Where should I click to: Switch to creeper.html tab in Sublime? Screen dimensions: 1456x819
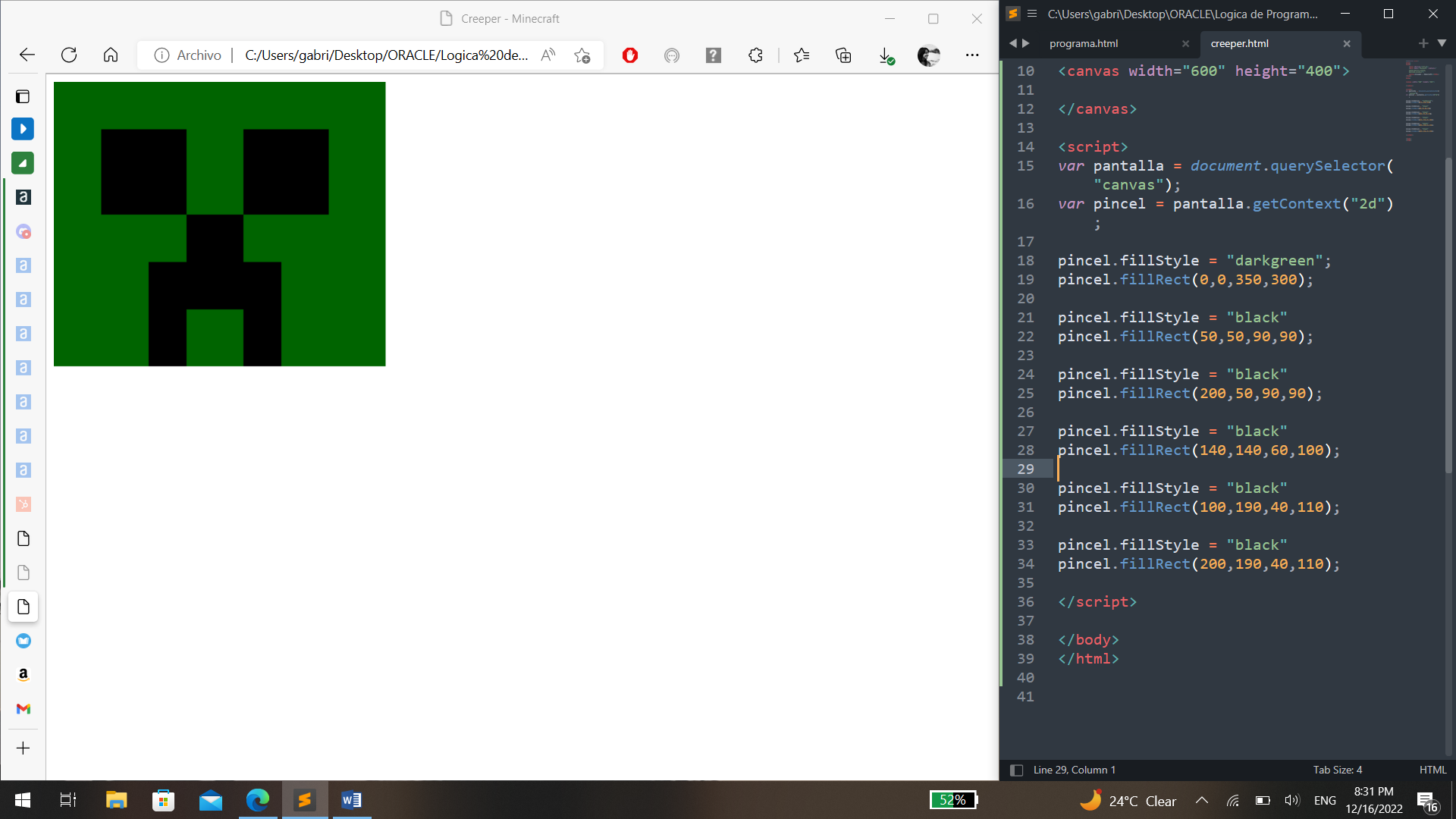click(1239, 43)
